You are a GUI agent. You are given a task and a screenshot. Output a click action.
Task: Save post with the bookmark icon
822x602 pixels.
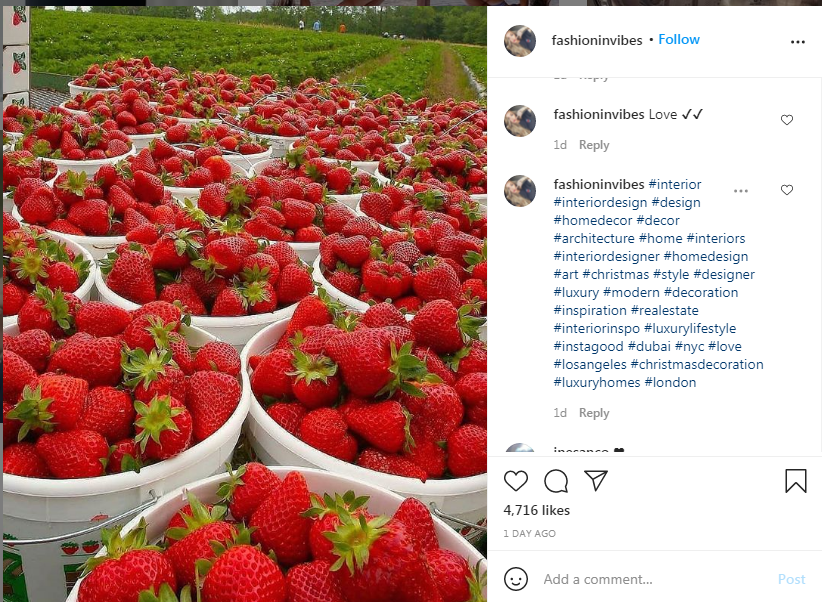tap(795, 481)
